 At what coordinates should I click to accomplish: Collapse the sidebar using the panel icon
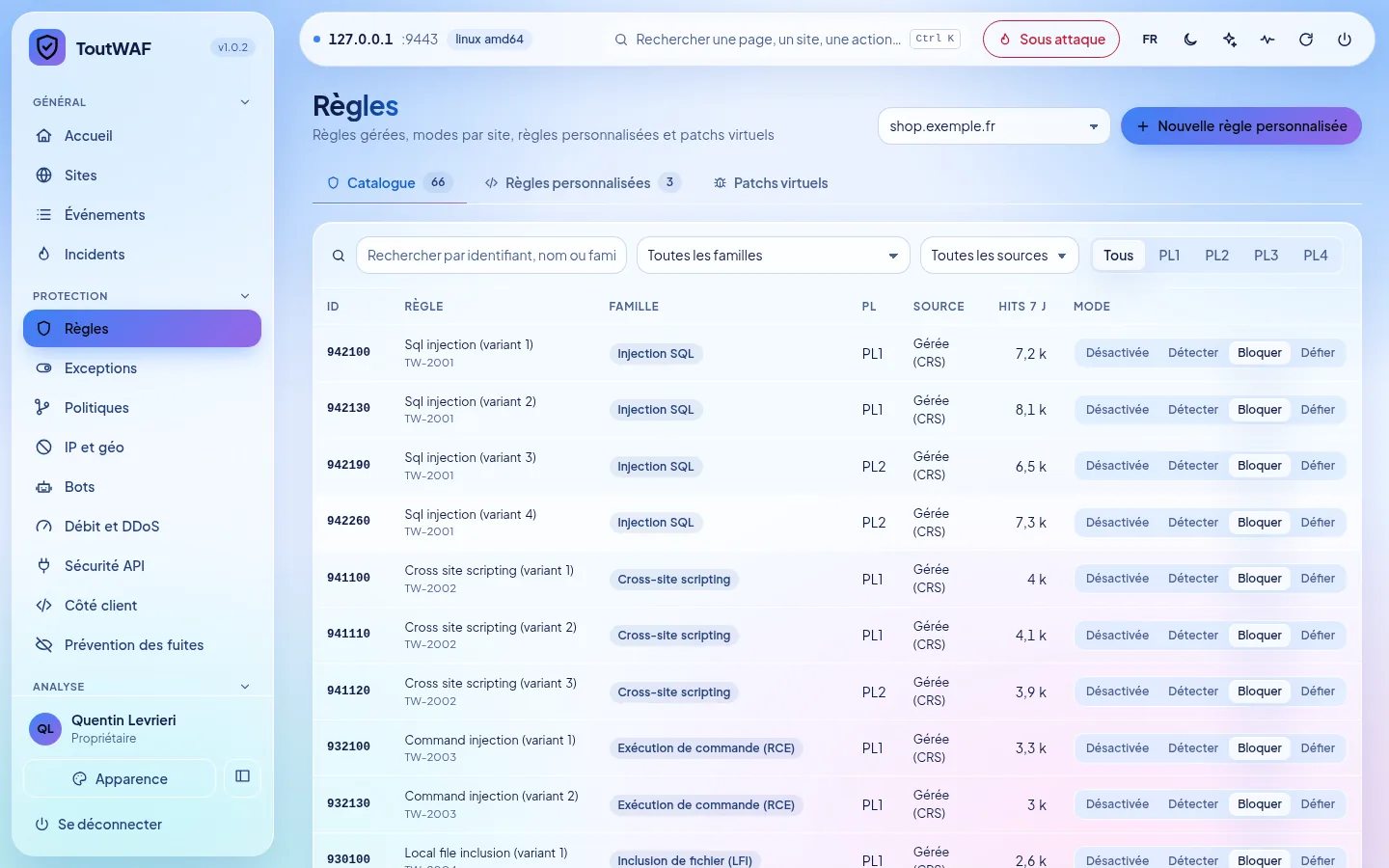coord(242,776)
